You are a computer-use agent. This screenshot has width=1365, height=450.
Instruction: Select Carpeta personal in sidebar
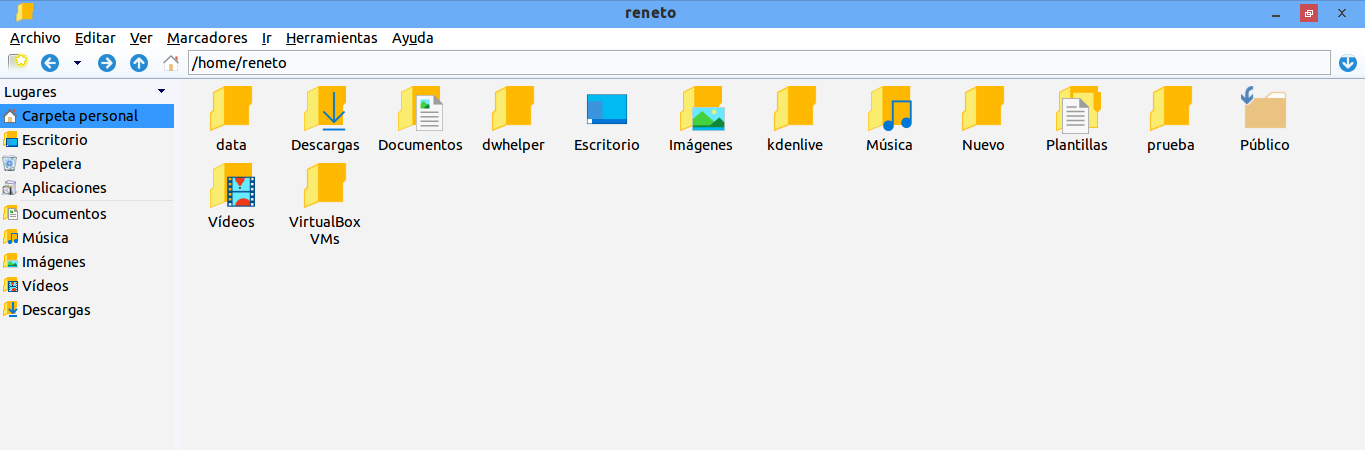pos(87,116)
